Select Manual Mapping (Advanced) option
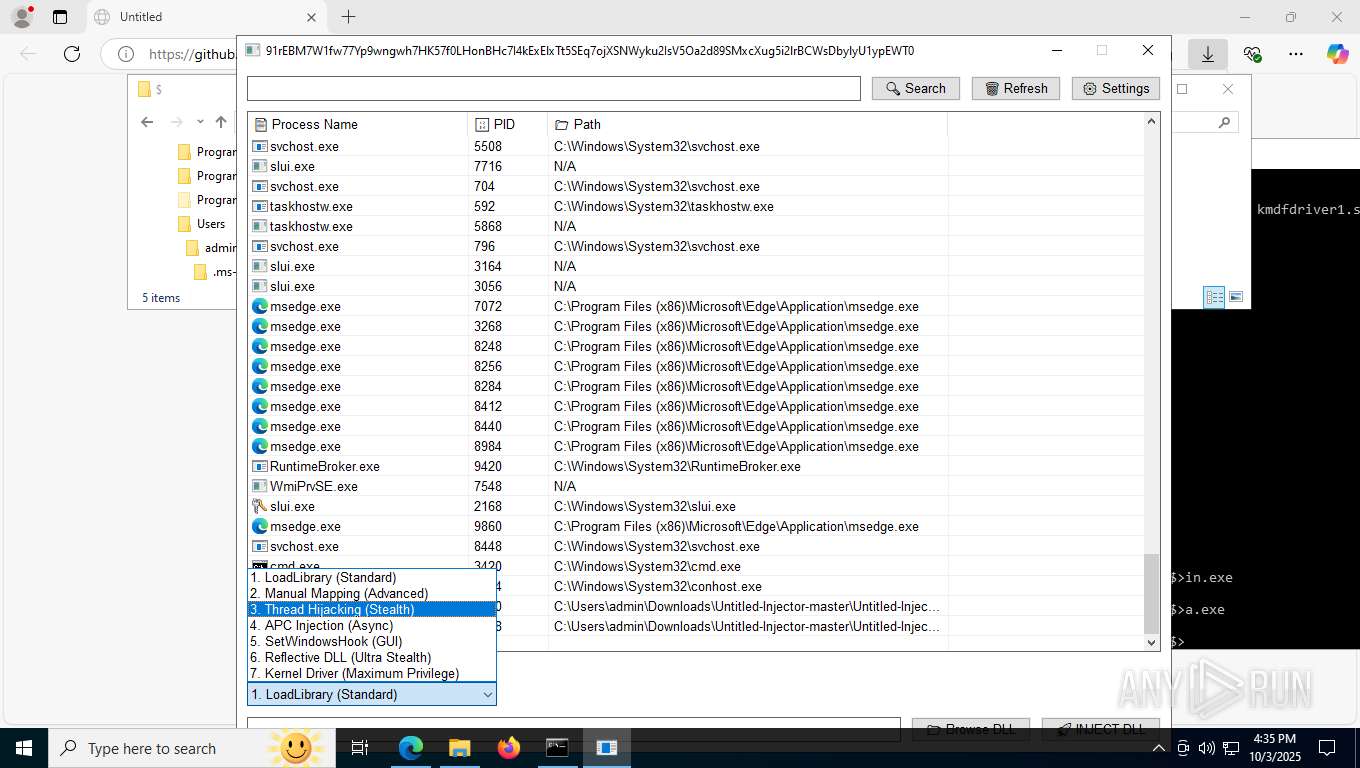The image size is (1360, 768). (x=371, y=593)
